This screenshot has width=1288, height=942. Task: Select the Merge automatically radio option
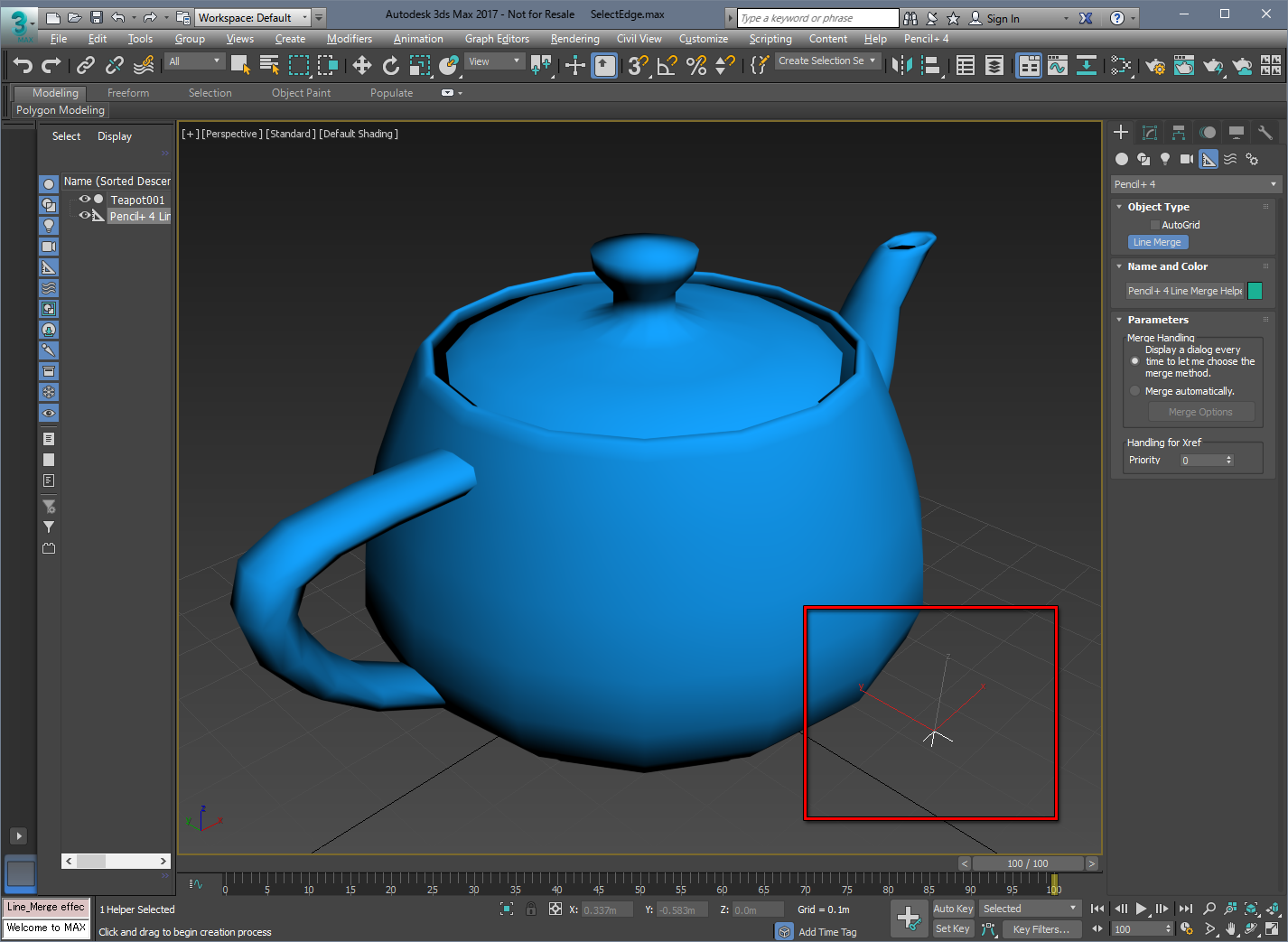pos(1134,391)
